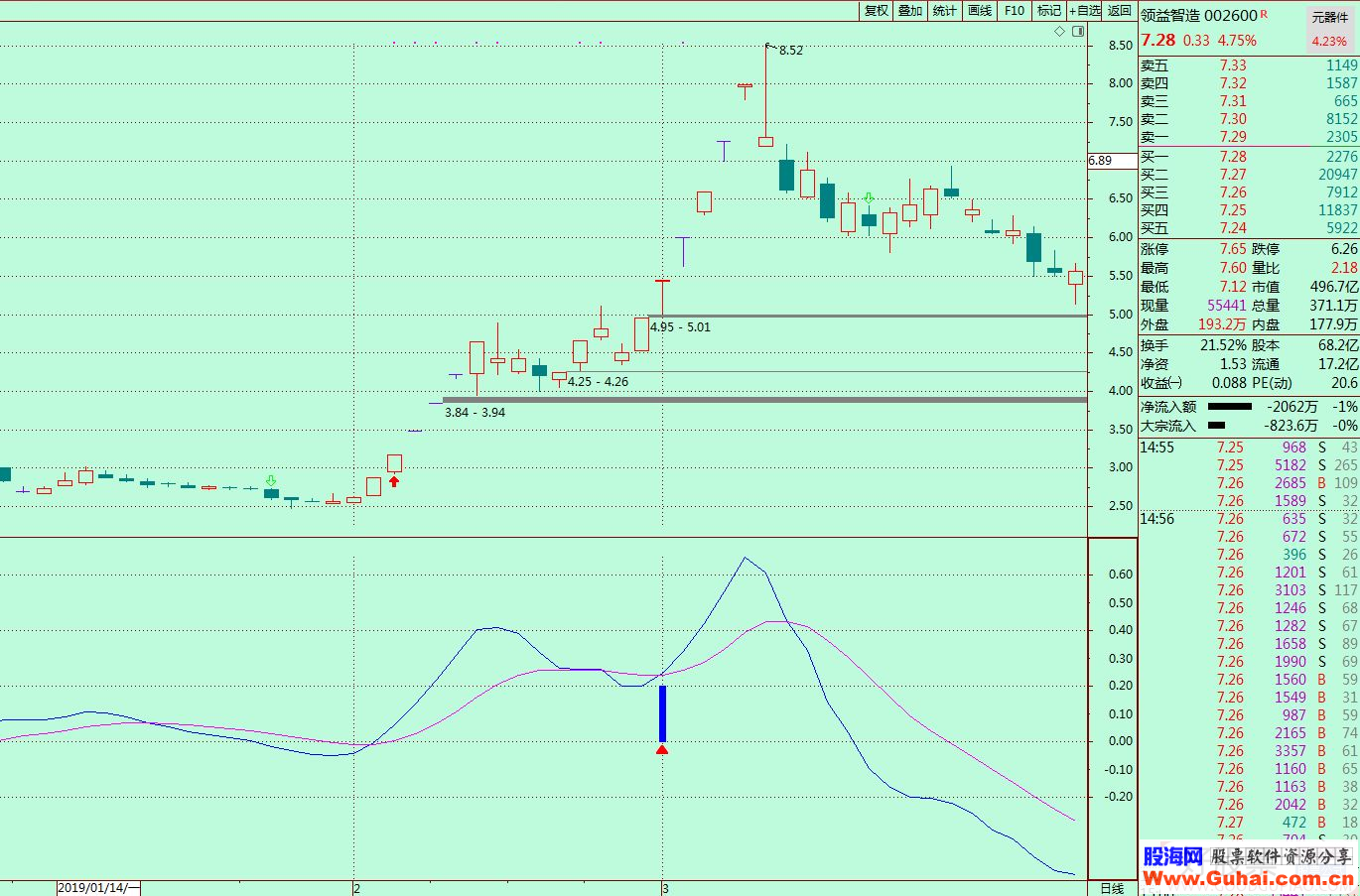
Task: Click the month 3 axis marker
Action: (x=665, y=888)
